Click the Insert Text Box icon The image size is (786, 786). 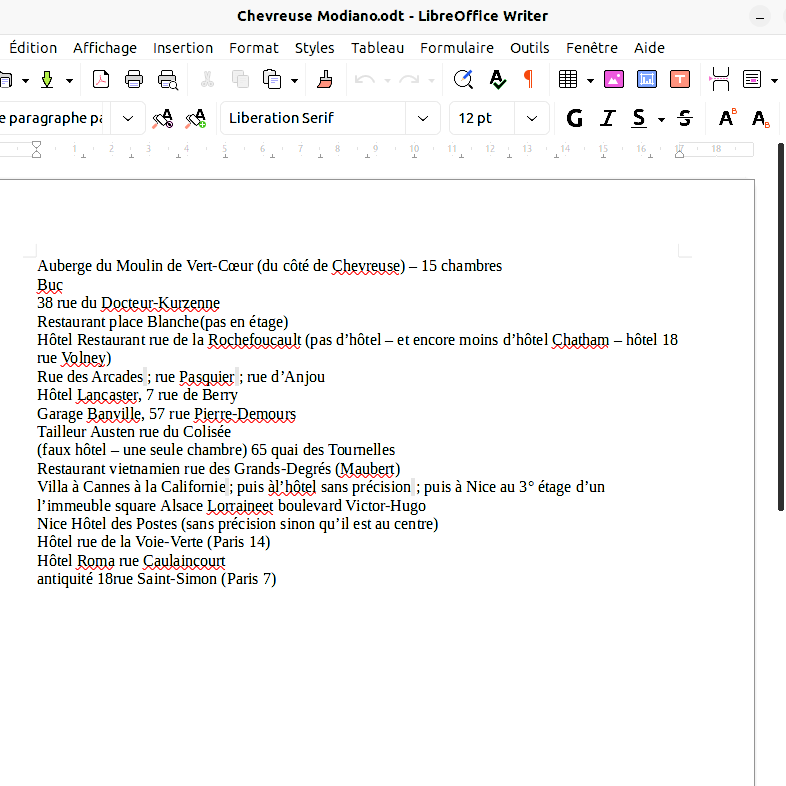[x=680, y=80]
